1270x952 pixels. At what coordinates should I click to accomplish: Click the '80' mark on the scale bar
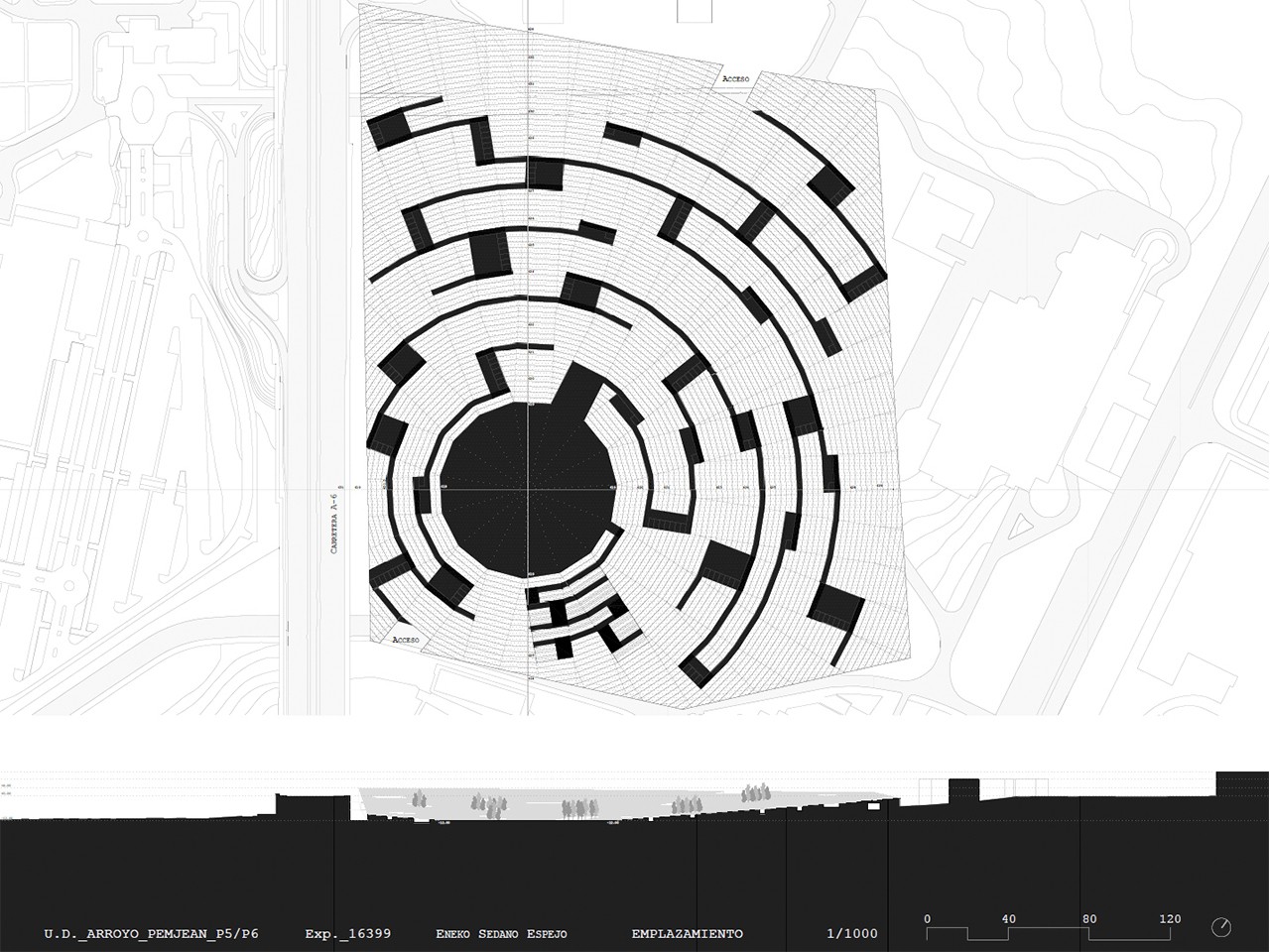click(1089, 919)
